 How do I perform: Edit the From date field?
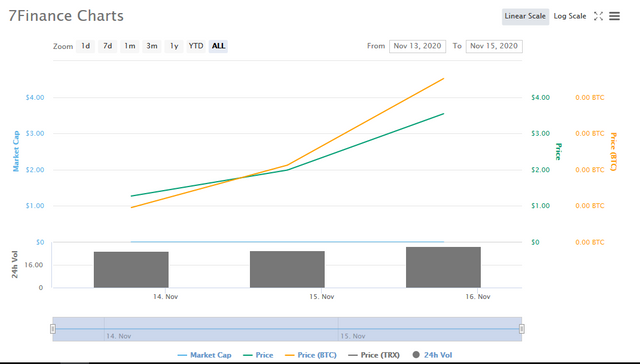tap(417, 46)
